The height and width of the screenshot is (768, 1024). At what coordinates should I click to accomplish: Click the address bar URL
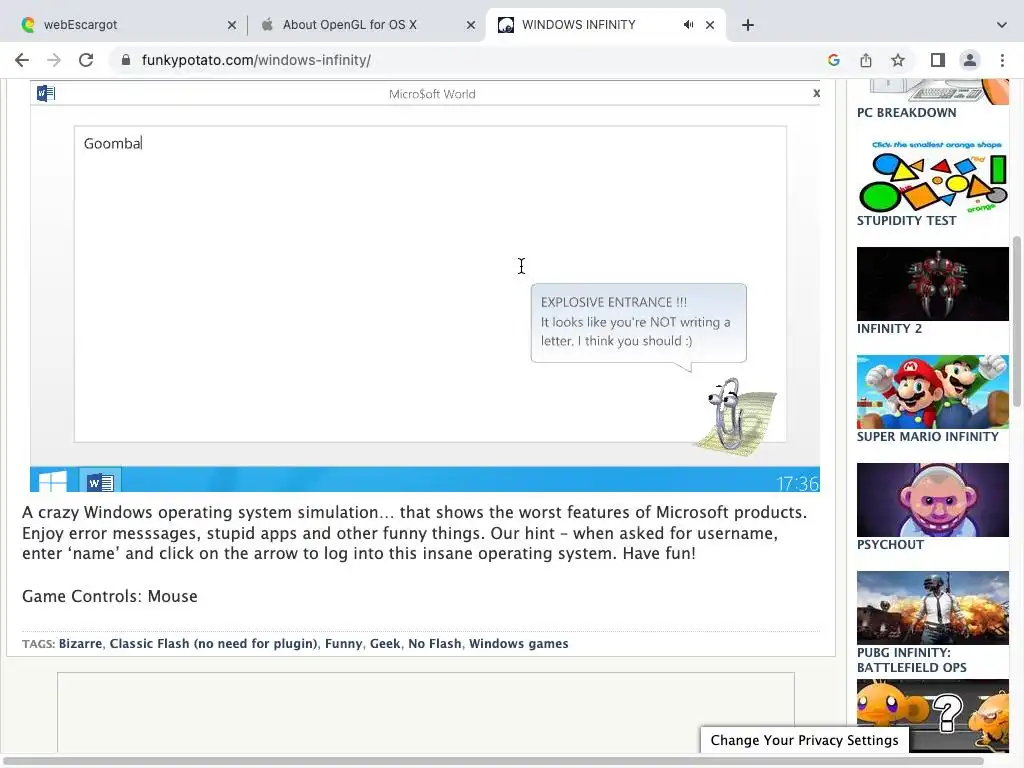(256, 60)
